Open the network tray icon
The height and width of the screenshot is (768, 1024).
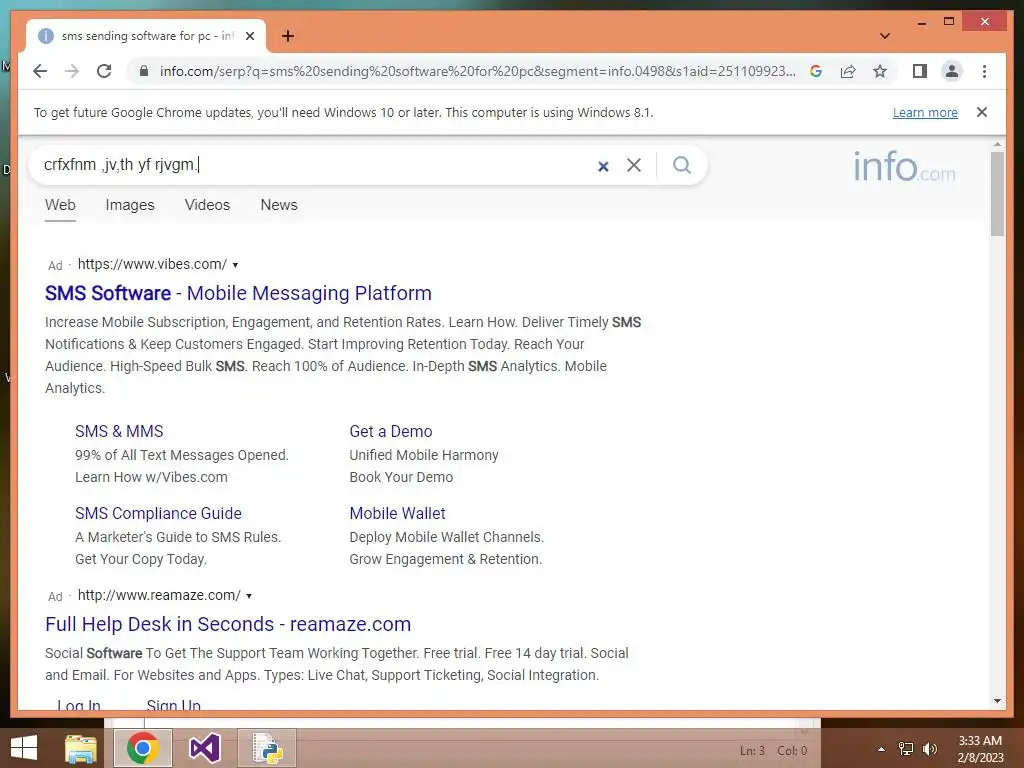(906, 749)
